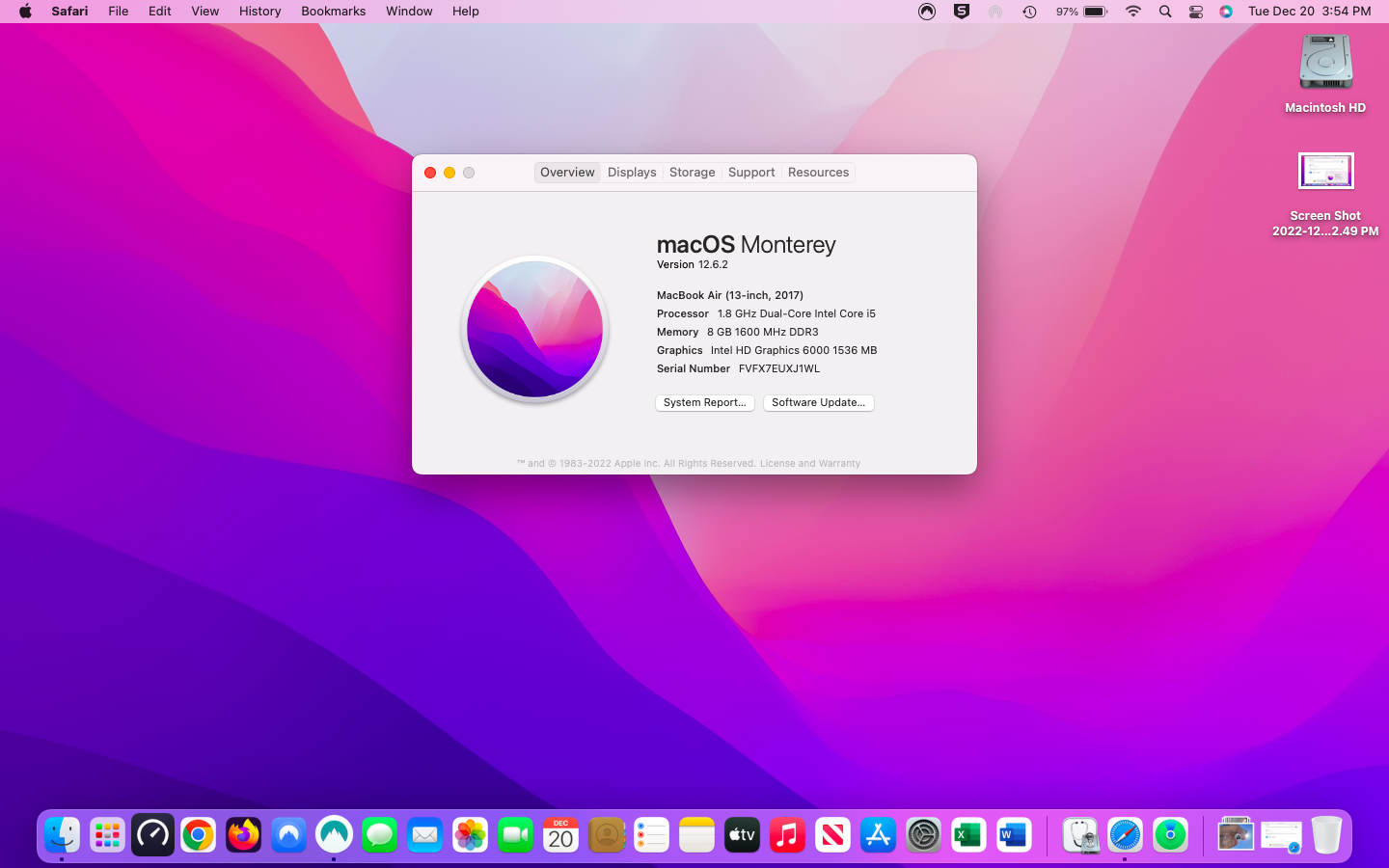Open the License and Warranty link
The image size is (1389, 868).
tap(810, 464)
